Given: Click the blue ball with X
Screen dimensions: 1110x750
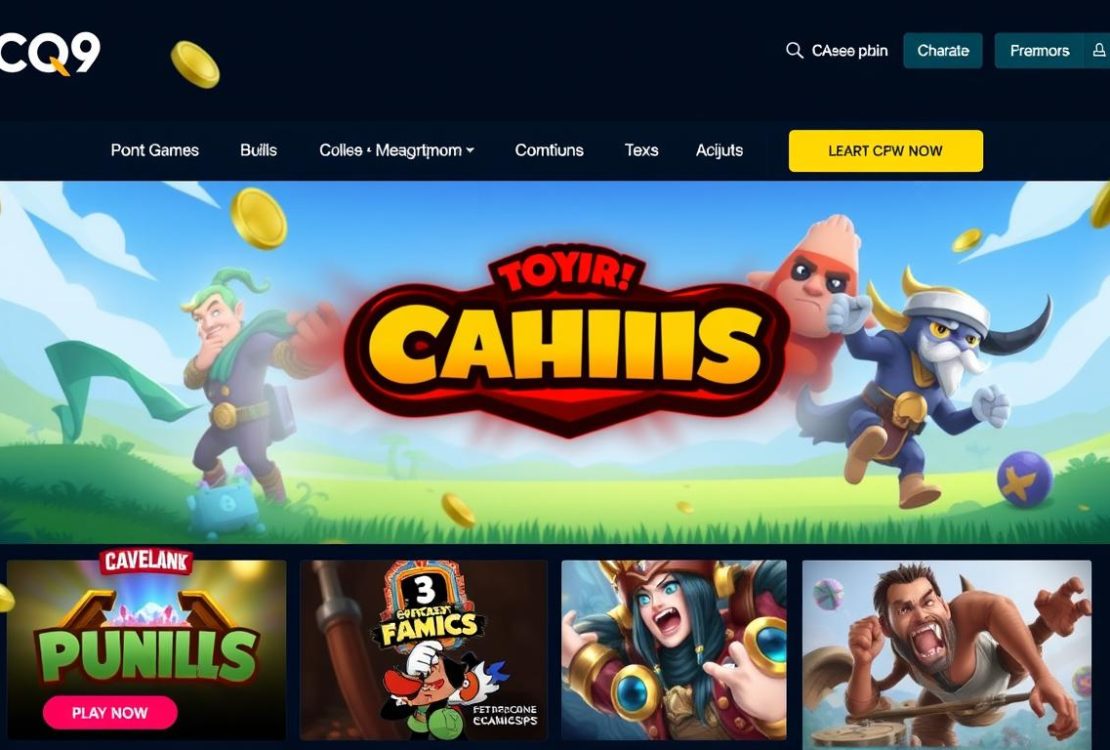Looking at the screenshot, I should click(1024, 479).
